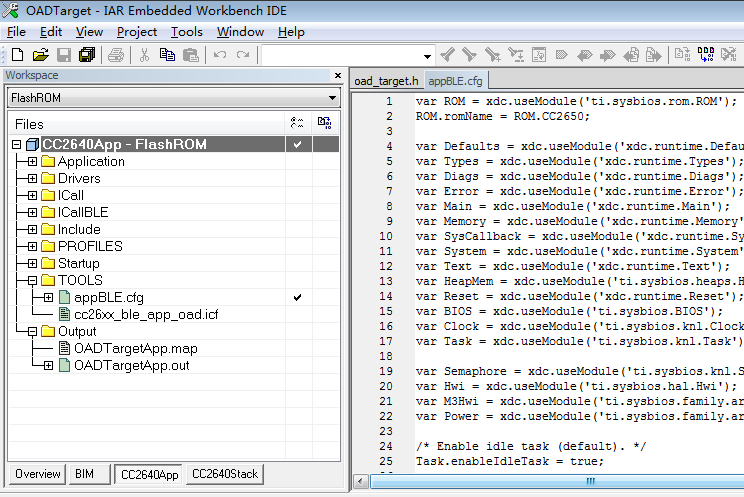744x497 pixels.
Task: Click the Save All icon
Action: pos(87,55)
